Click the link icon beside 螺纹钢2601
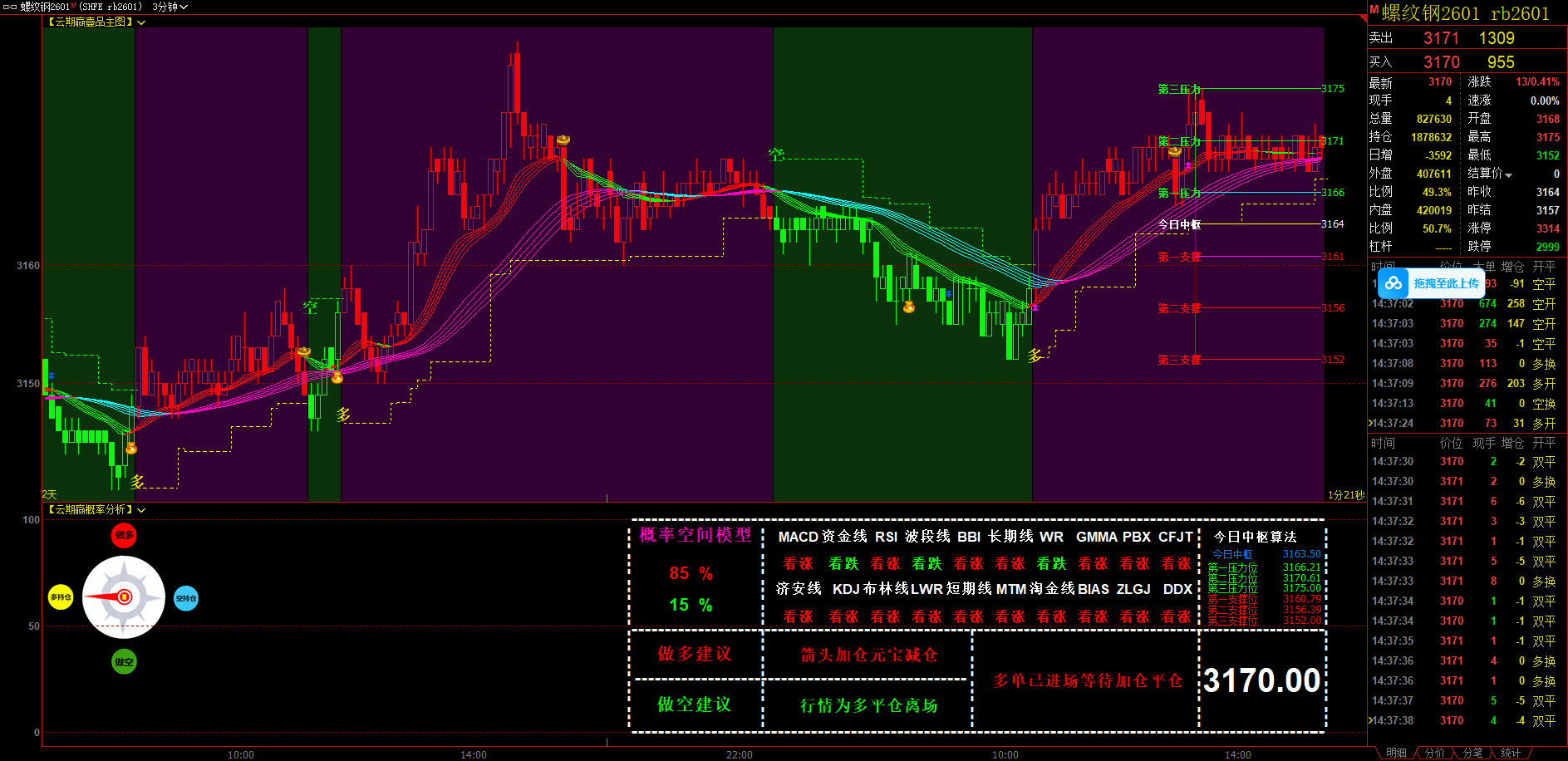 tap(10, 7)
